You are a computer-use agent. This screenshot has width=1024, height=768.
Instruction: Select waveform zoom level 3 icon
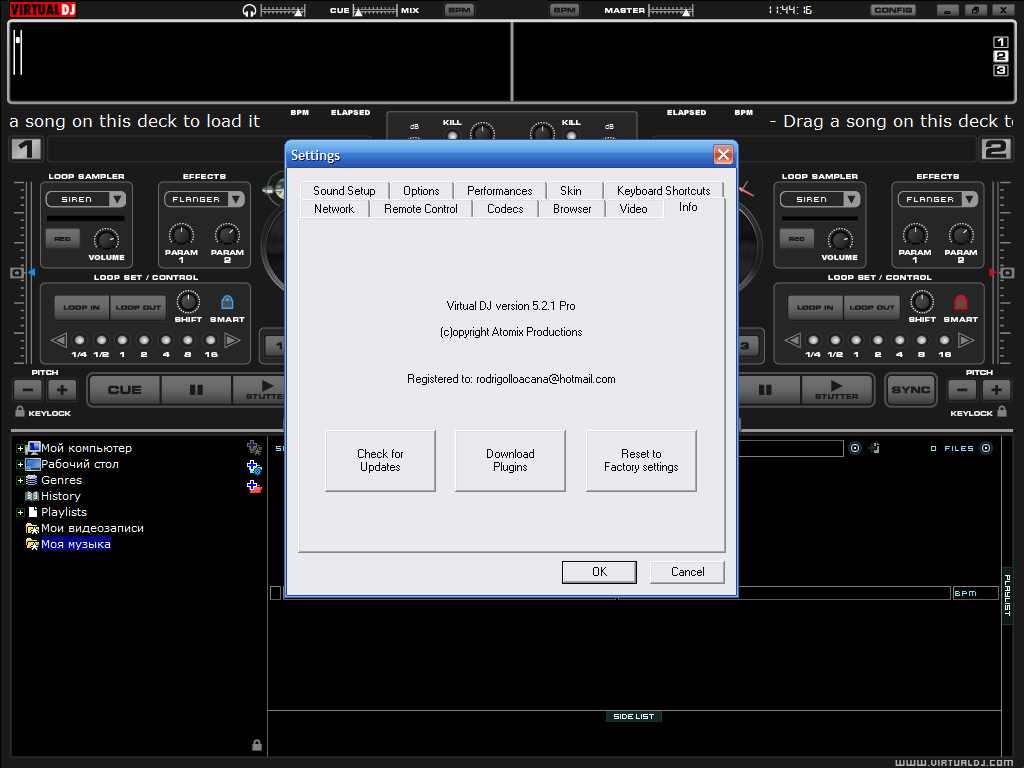(x=1000, y=71)
